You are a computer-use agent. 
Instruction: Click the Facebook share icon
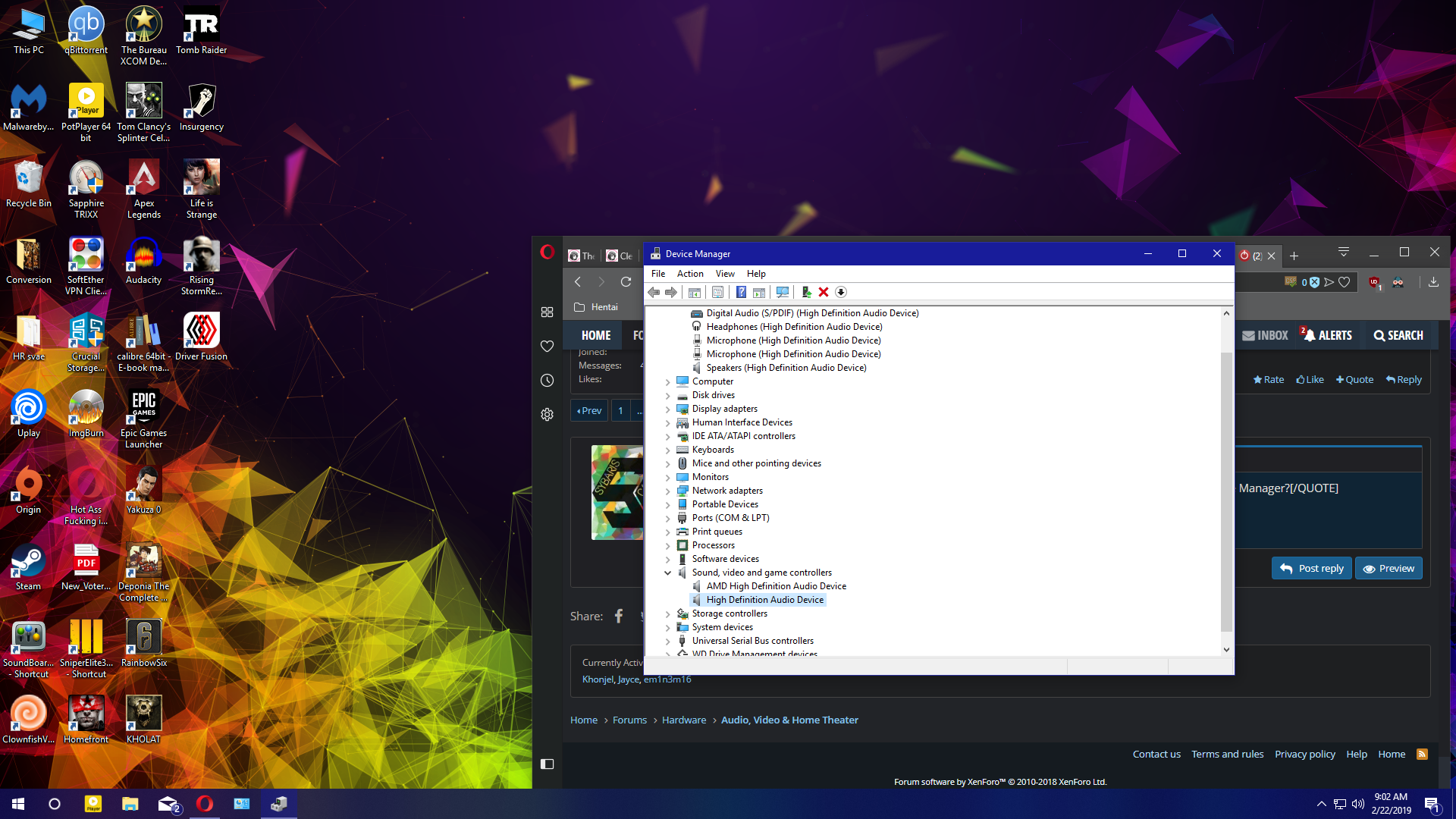coord(619,616)
